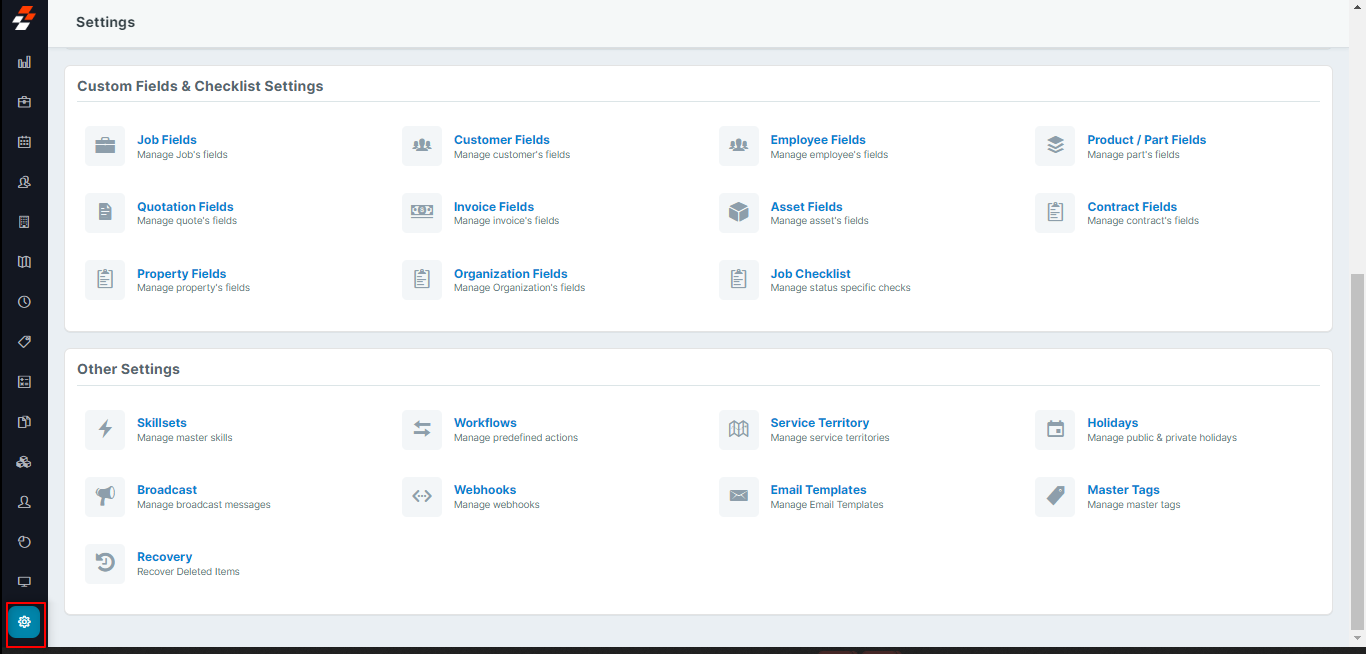Open Customer Fields link
This screenshot has height=654, width=1366.
501,140
